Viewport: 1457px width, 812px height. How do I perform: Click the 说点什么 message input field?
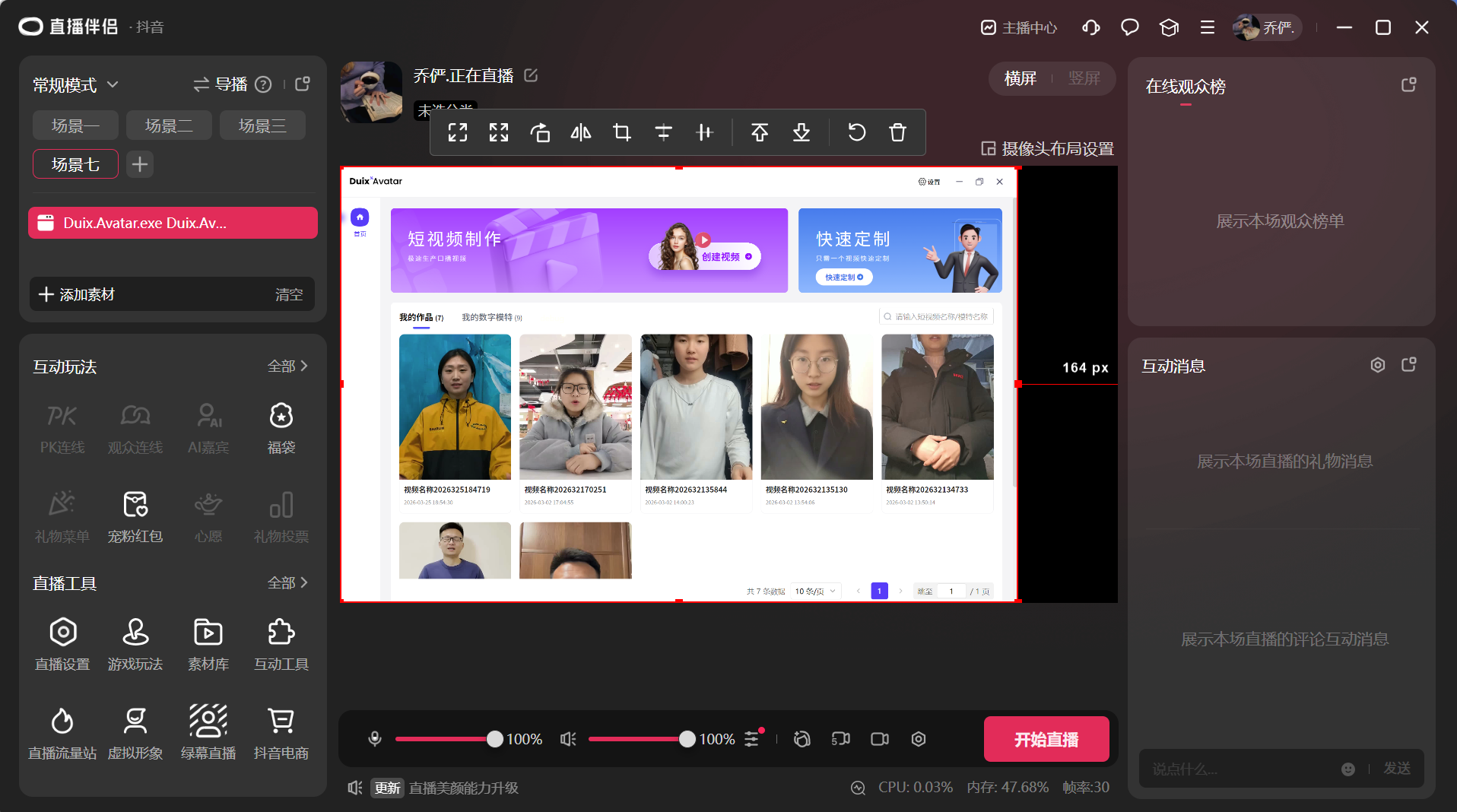click(1240, 769)
